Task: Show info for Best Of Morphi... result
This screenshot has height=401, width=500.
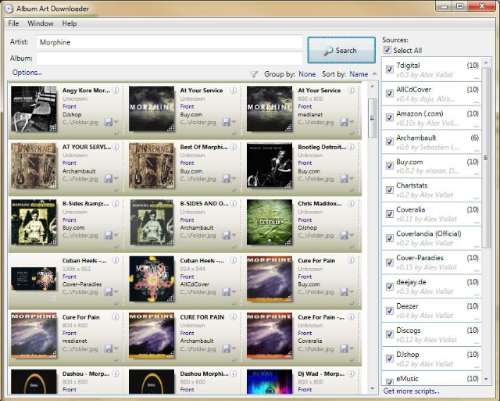Action: tap(234, 147)
